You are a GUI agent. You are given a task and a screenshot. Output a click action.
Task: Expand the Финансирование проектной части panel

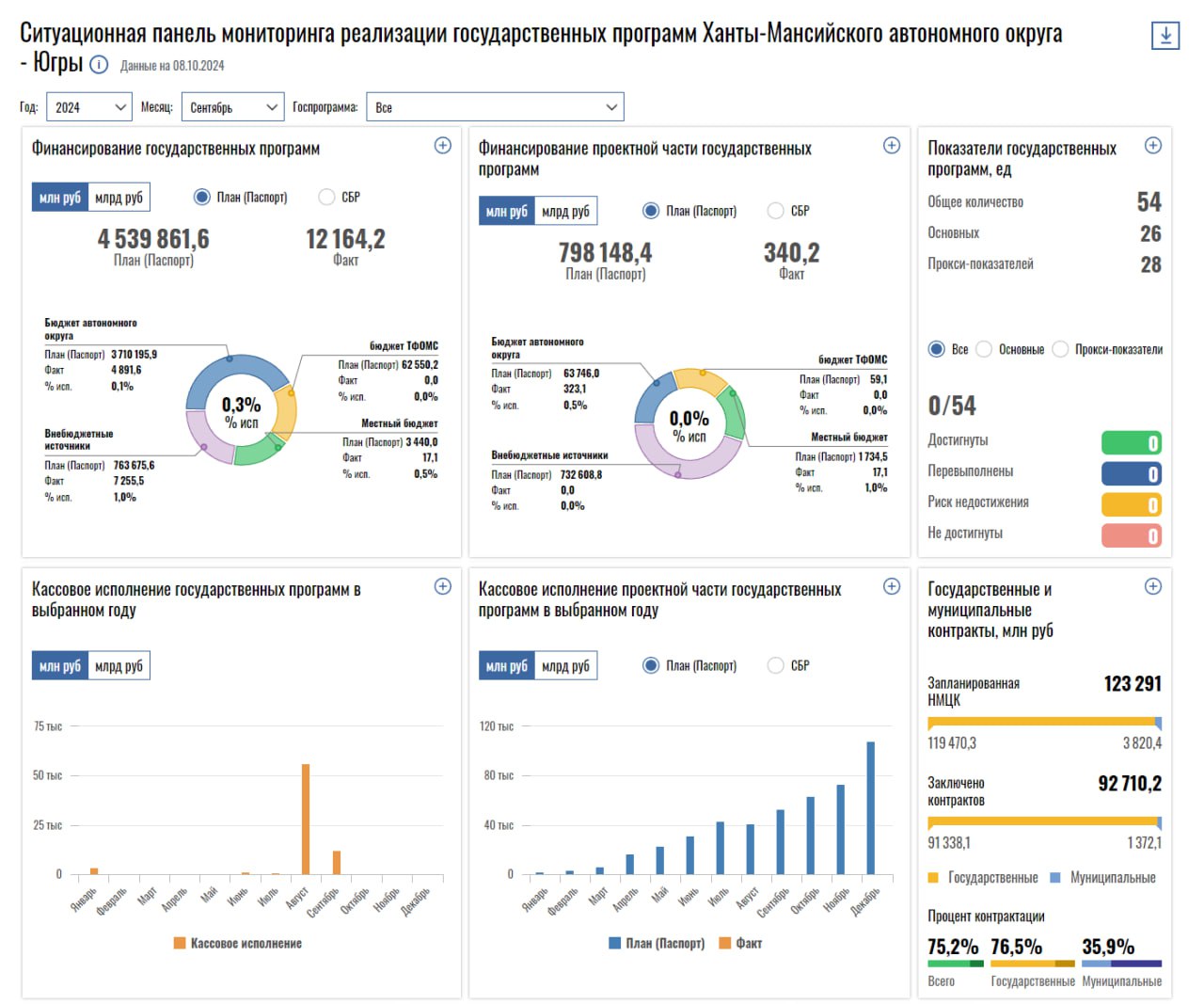(892, 146)
